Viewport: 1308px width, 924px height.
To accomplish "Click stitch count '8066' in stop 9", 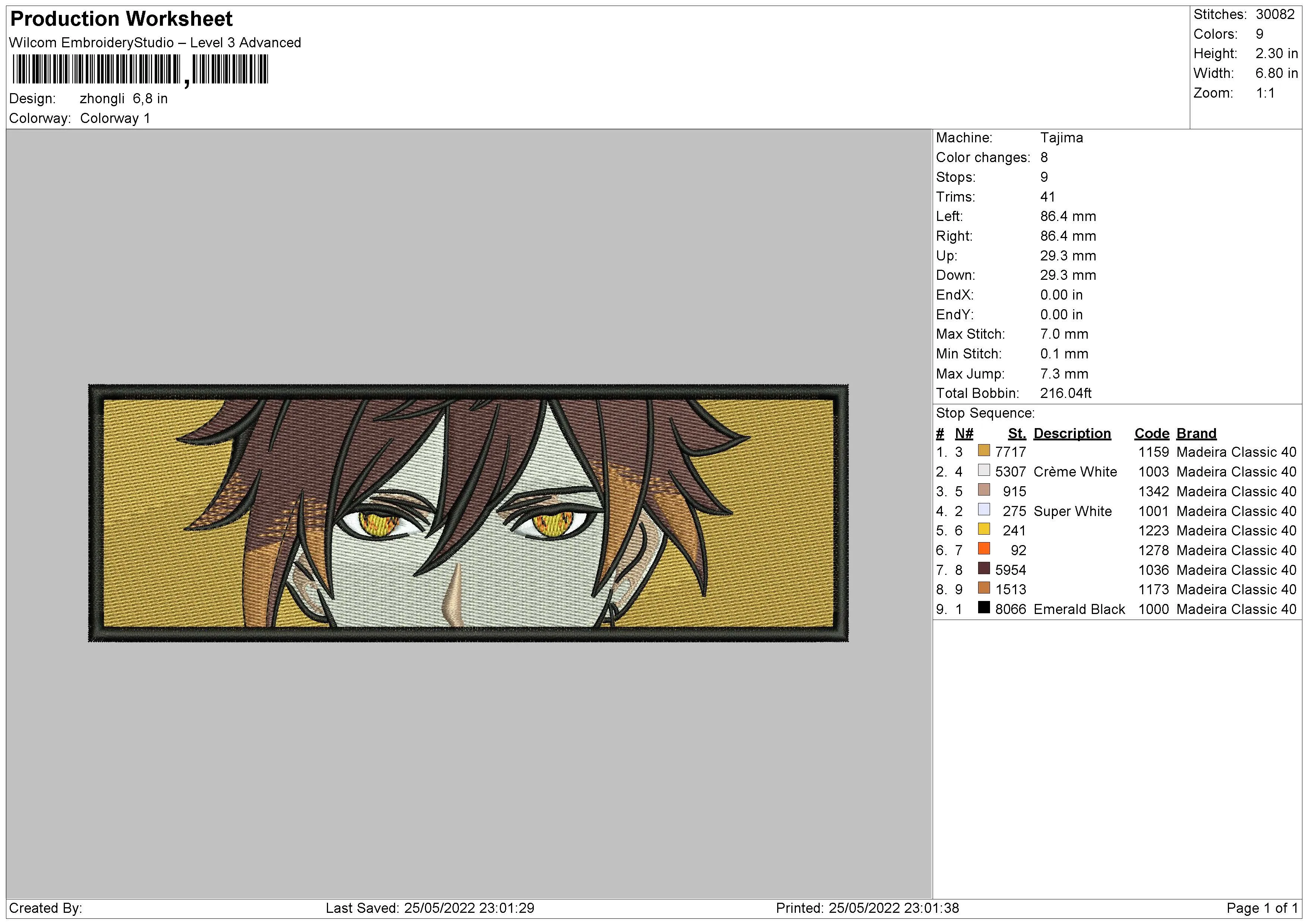I will [x=1011, y=609].
